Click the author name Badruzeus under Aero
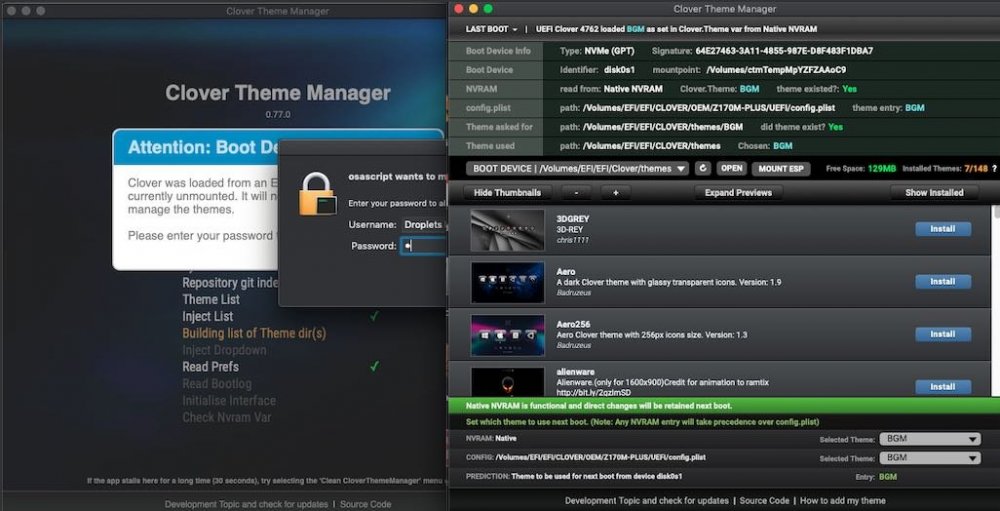Viewport: 1000px width, 511px height. (x=573, y=292)
